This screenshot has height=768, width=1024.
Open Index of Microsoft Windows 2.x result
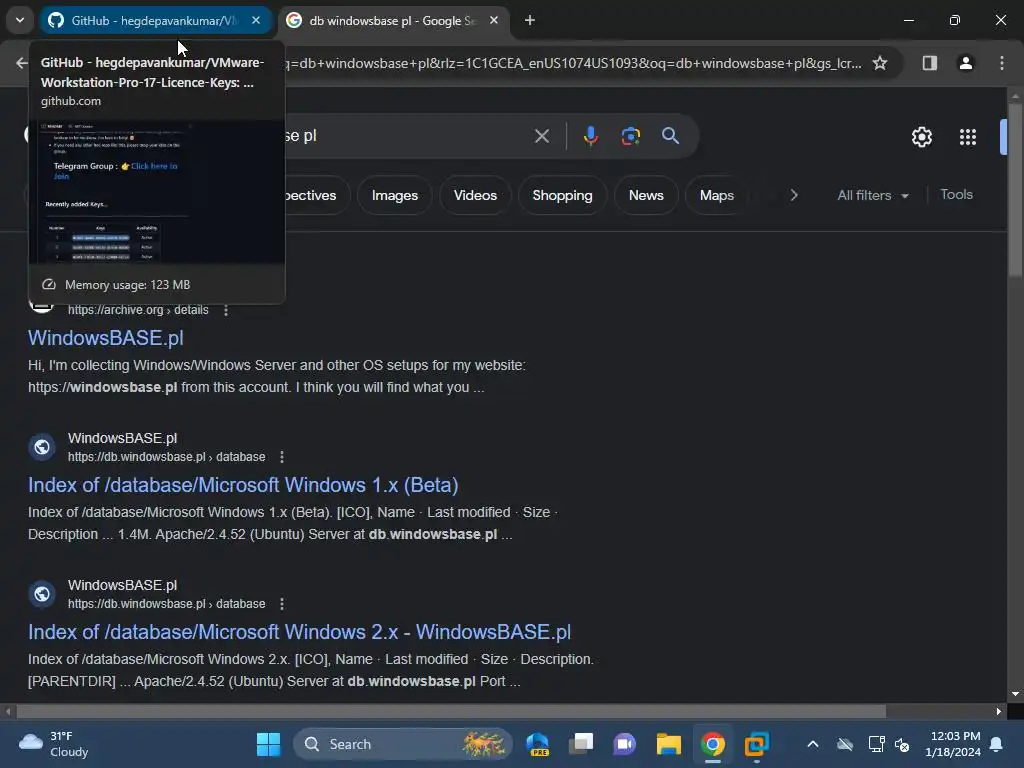(x=299, y=632)
